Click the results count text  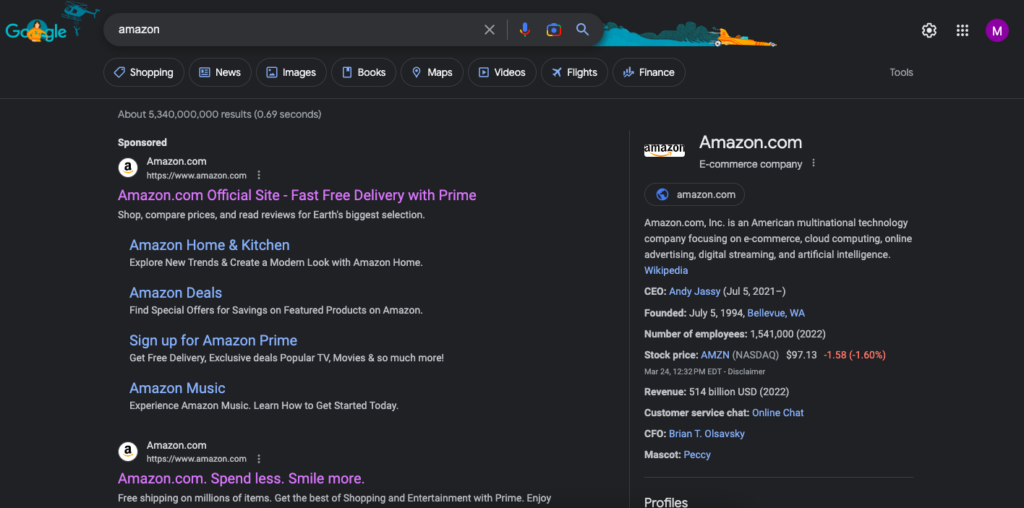219,114
